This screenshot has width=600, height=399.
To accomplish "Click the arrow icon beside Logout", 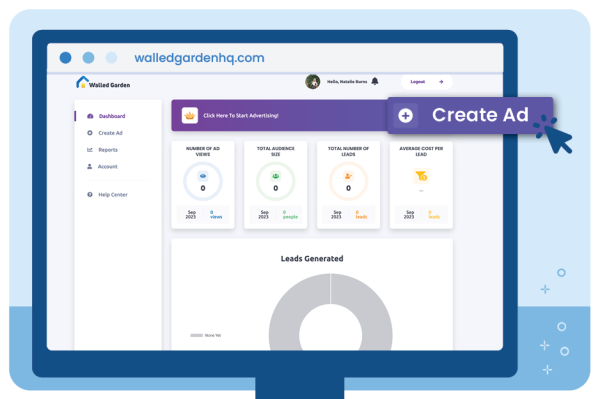I will click(x=441, y=82).
